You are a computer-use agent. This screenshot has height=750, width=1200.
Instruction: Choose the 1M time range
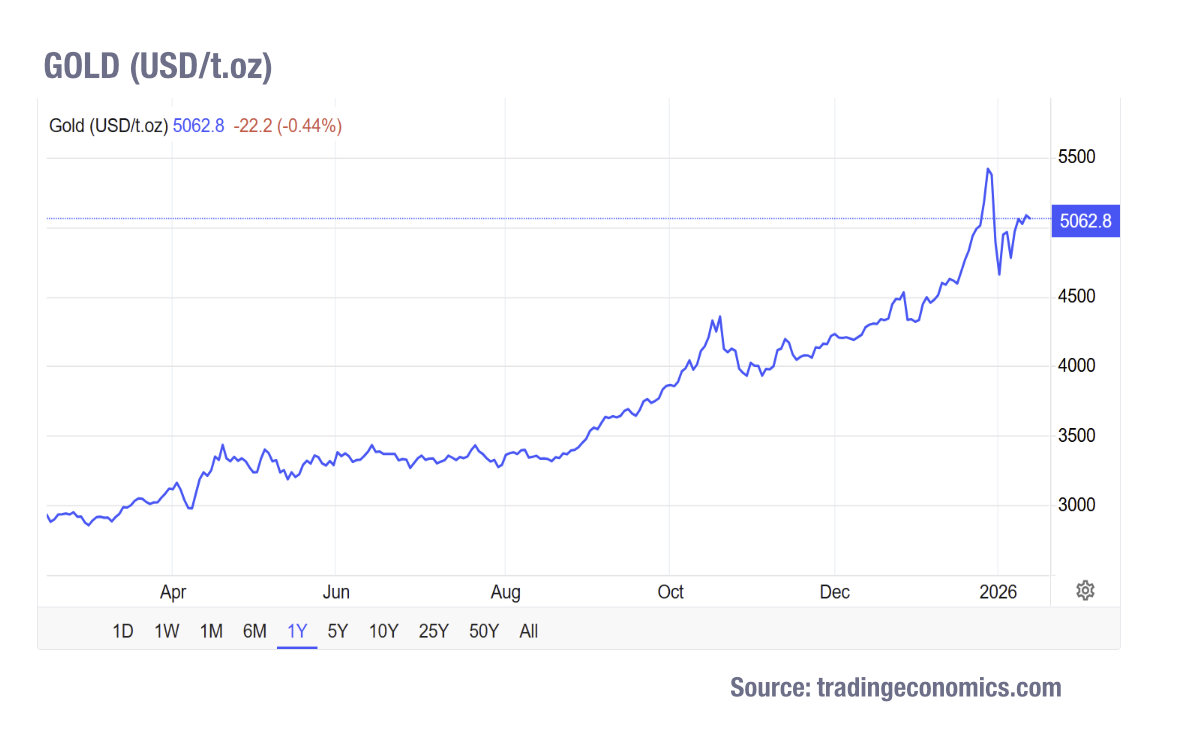click(210, 631)
